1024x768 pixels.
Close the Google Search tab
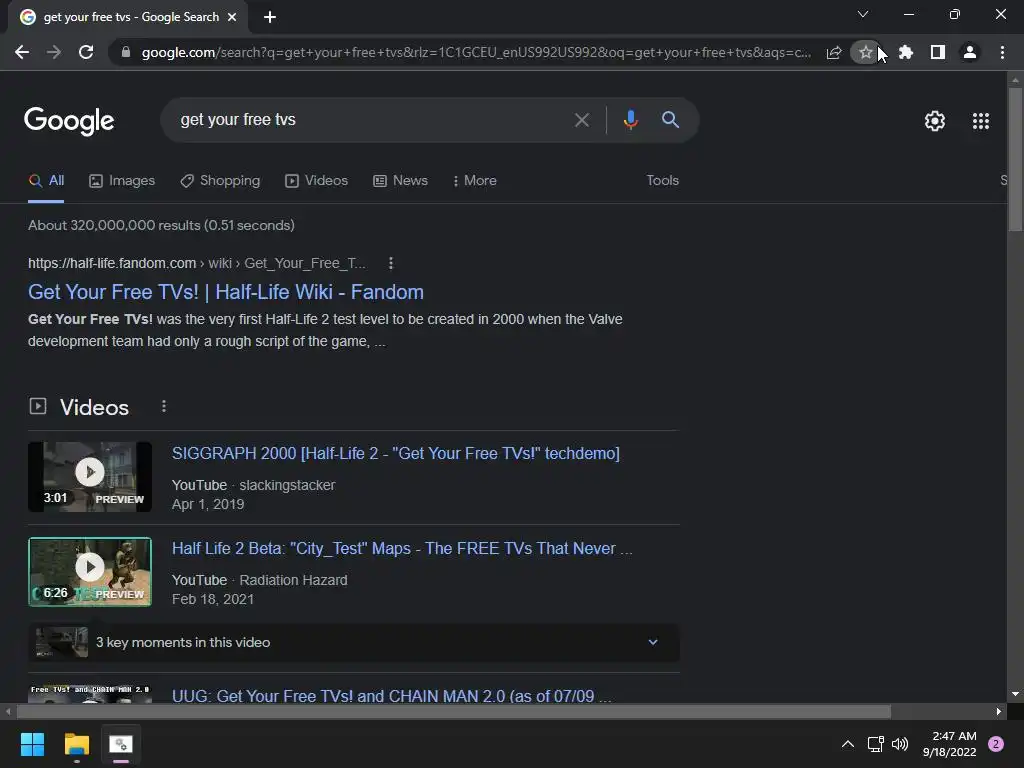232,17
